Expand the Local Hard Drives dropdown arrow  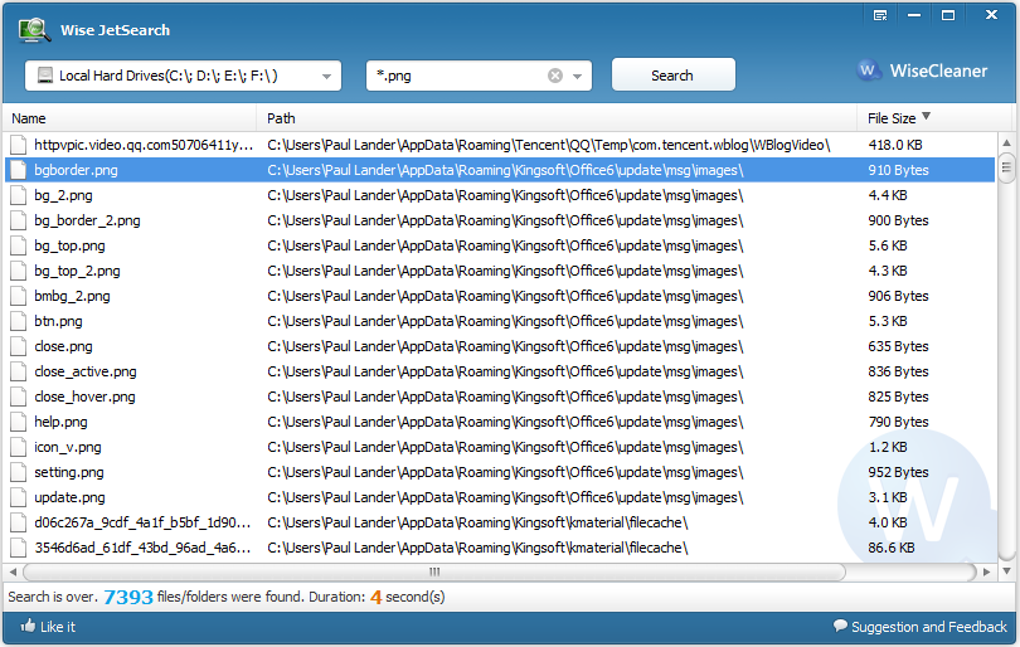pyautogui.click(x=327, y=76)
